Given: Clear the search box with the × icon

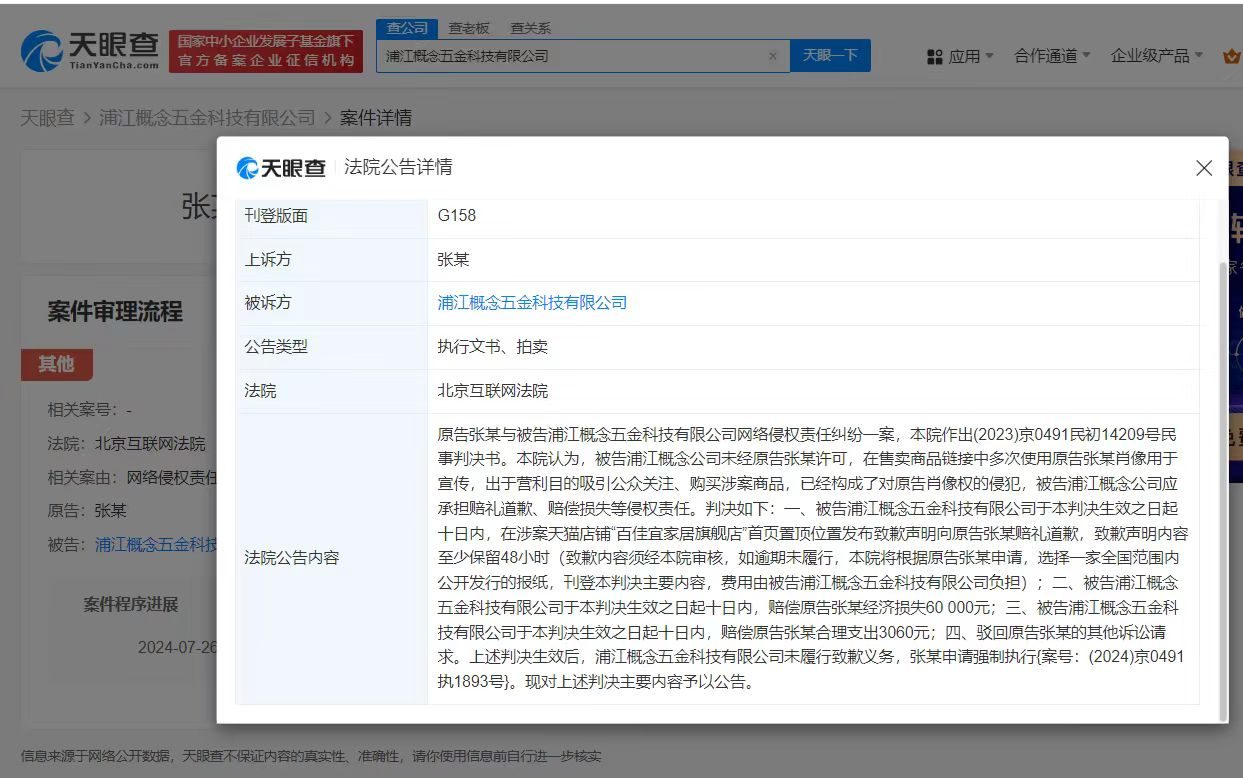Looking at the screenshot, I should tap(773, 56).
